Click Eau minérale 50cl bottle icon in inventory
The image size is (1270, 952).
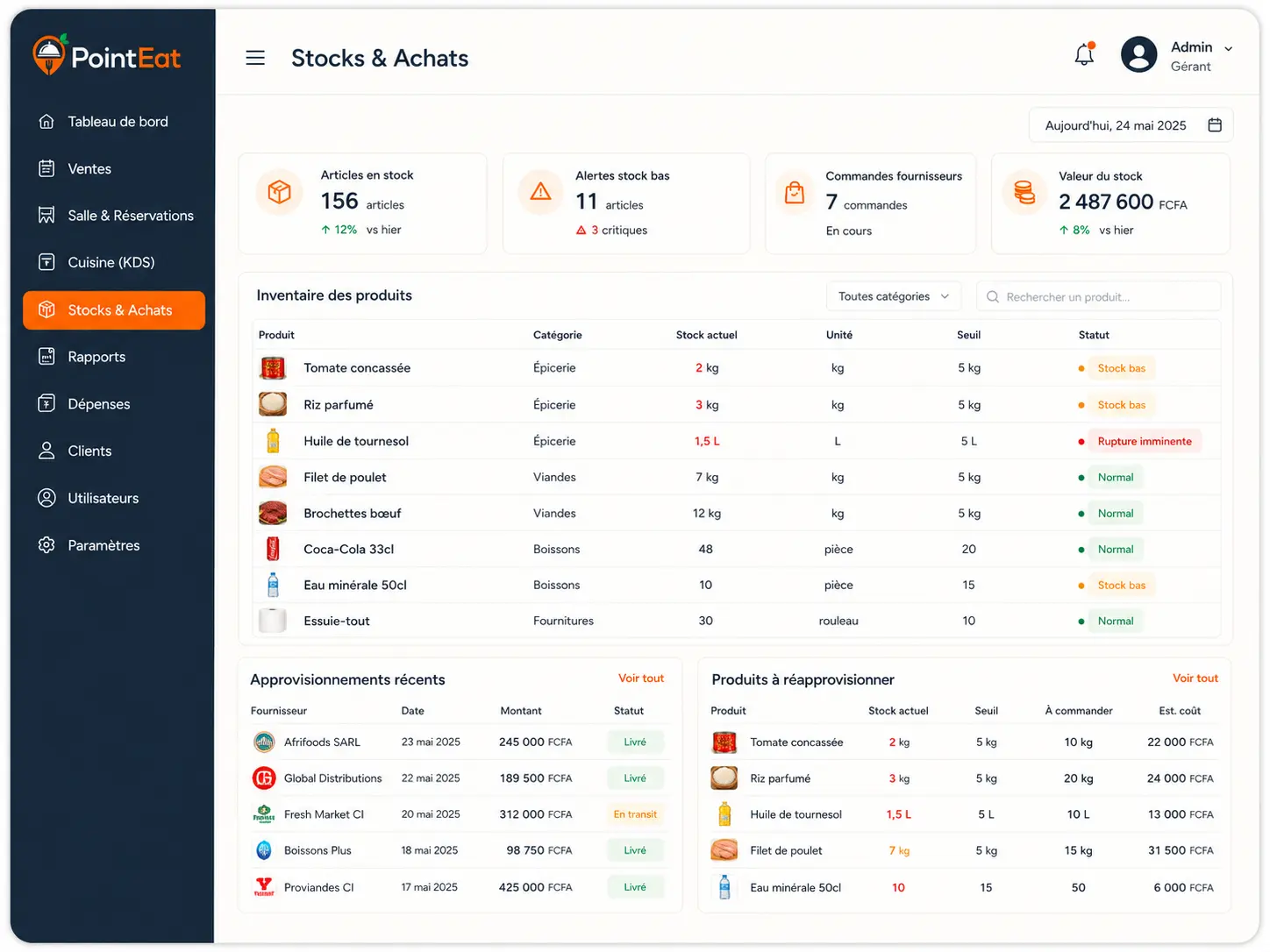273,585
